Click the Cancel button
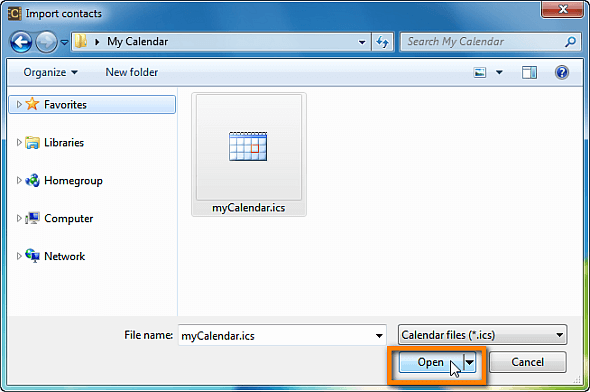590x392 pixels. point(528,362)
